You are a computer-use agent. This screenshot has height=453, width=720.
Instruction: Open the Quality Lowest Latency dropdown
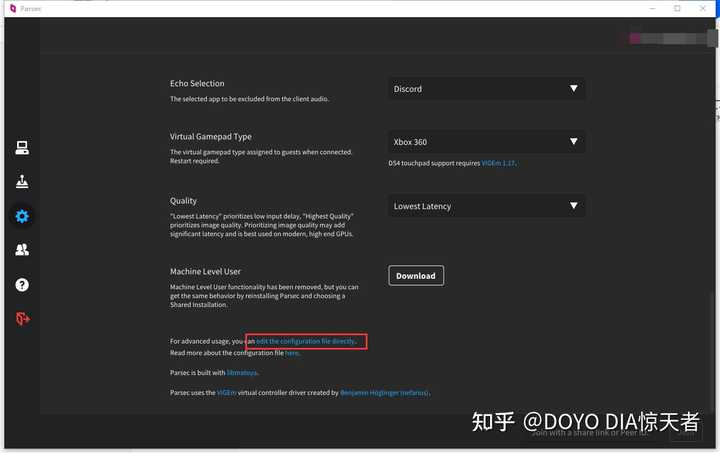(486, 206)
